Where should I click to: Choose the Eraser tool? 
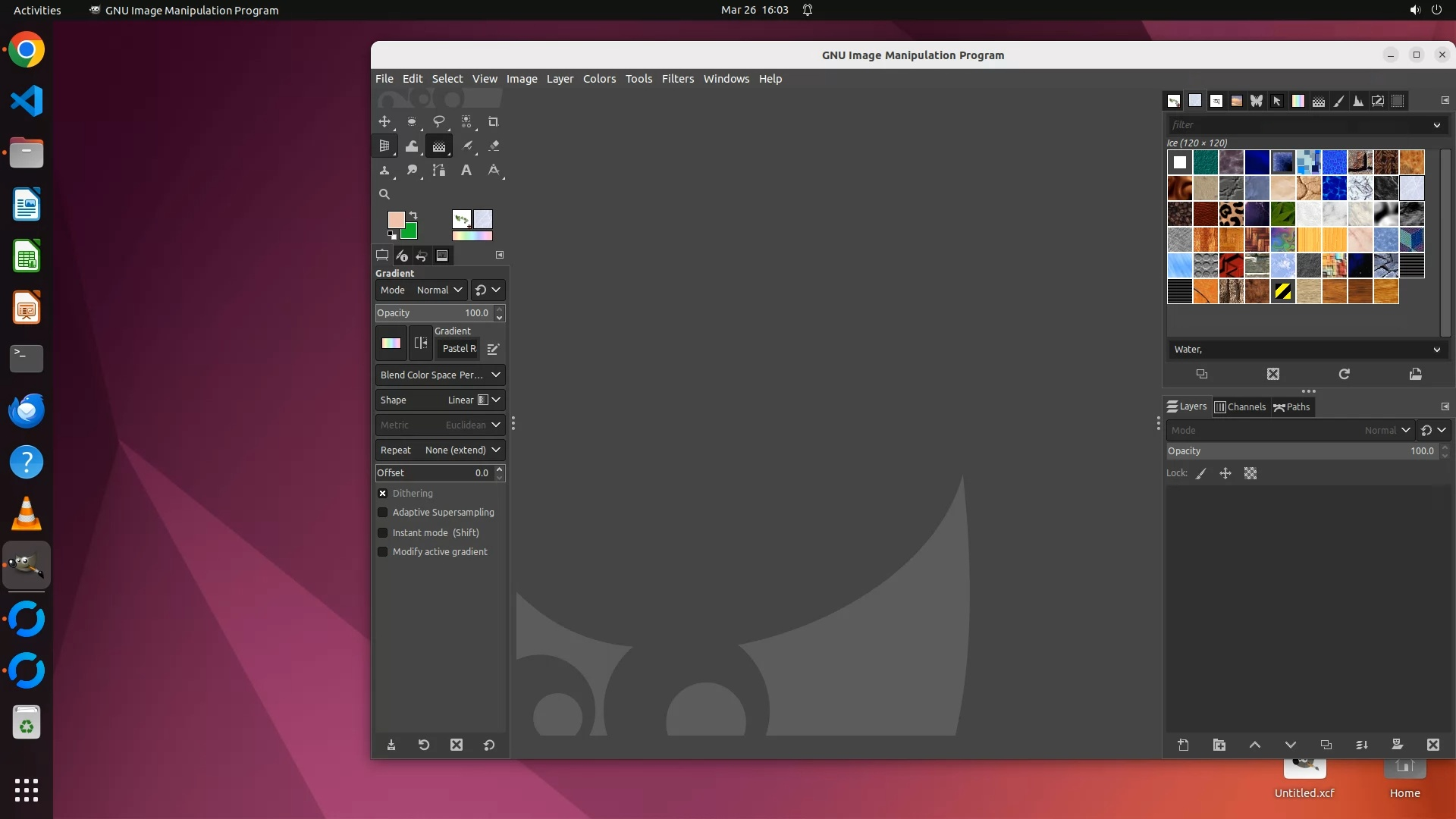[x=494, y=146]
